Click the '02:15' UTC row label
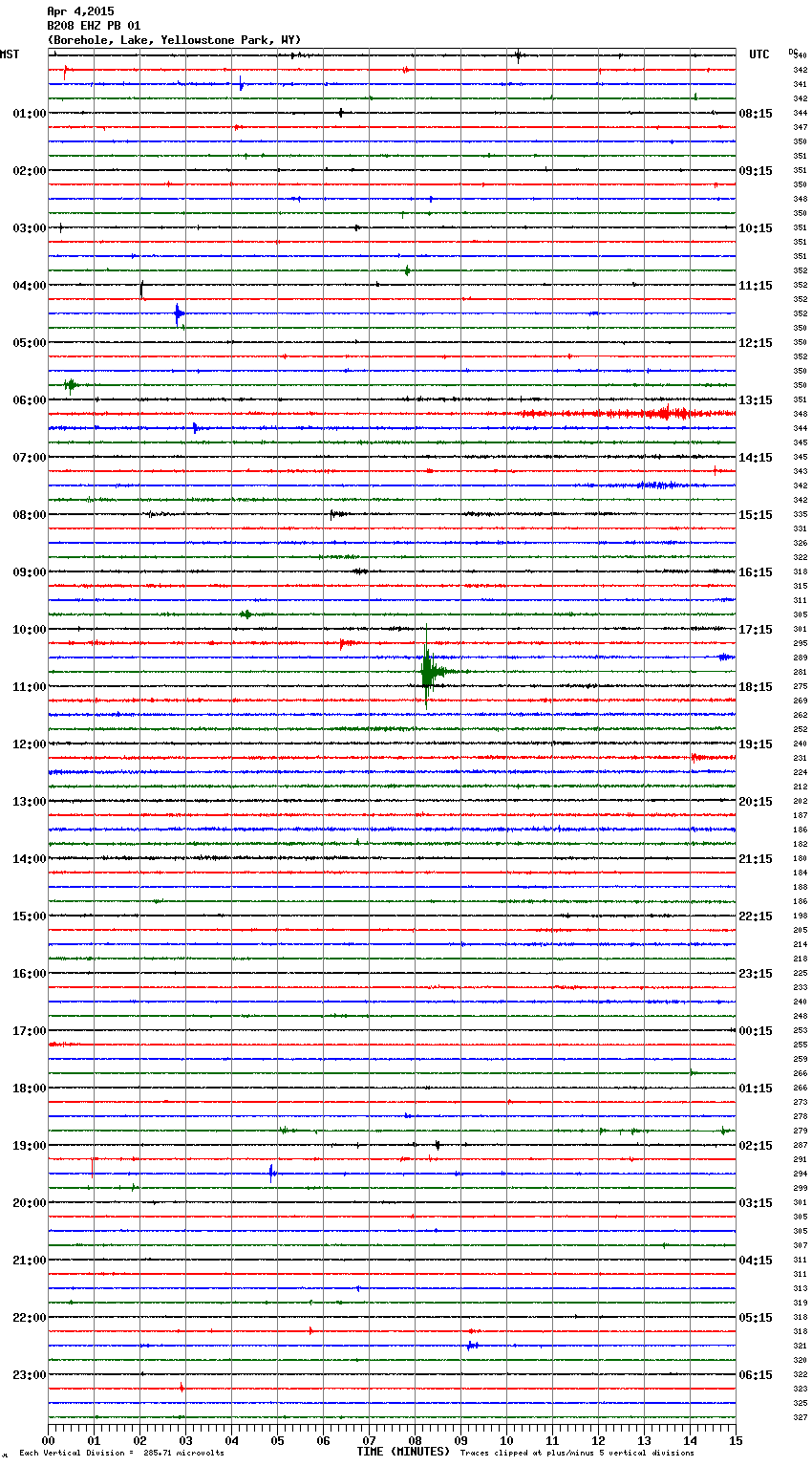This screenshot has height=1466, width=812. [x=756, y=1146]
